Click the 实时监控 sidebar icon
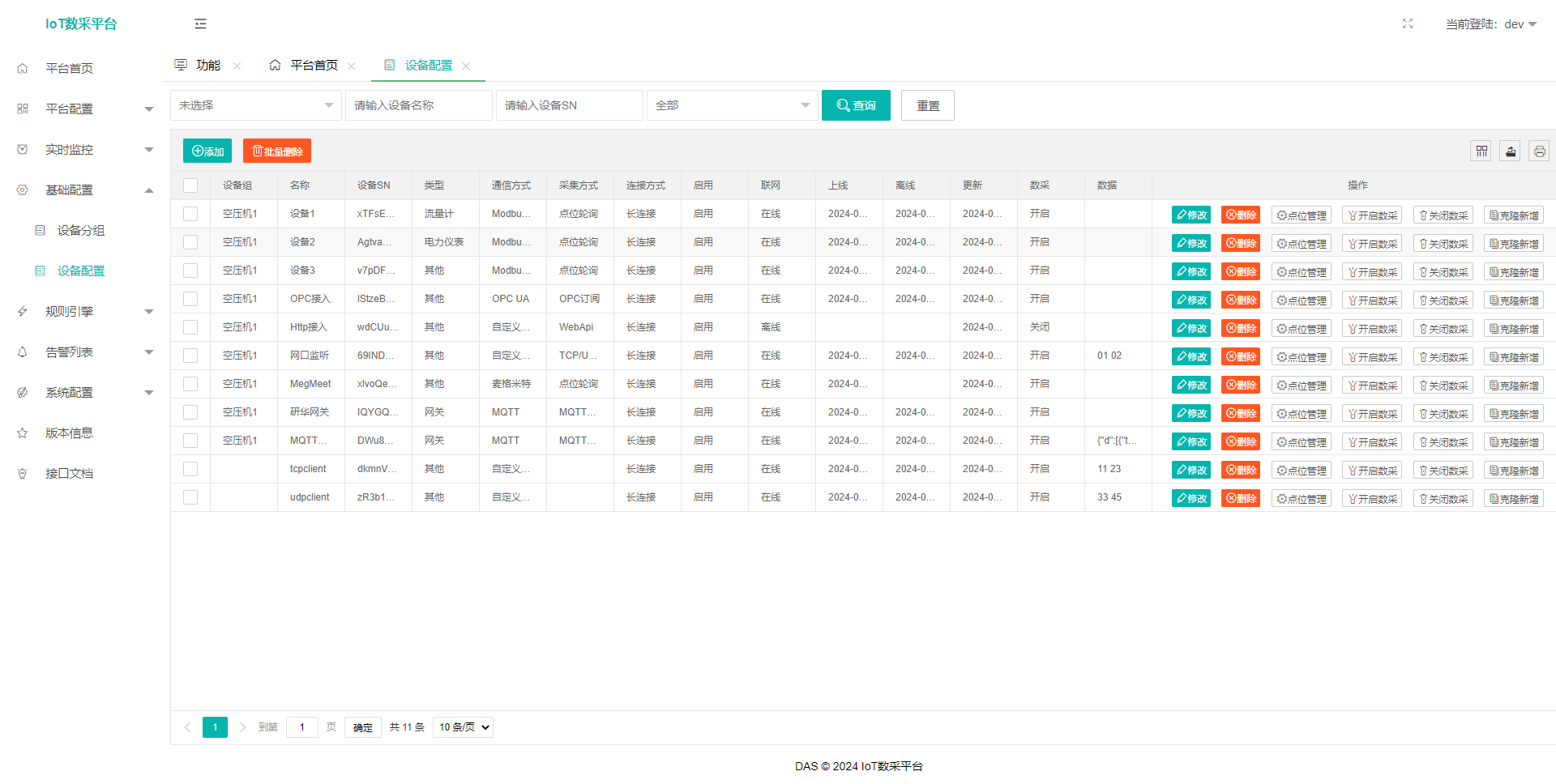The image size is (1556, 784). click(23, 150)
